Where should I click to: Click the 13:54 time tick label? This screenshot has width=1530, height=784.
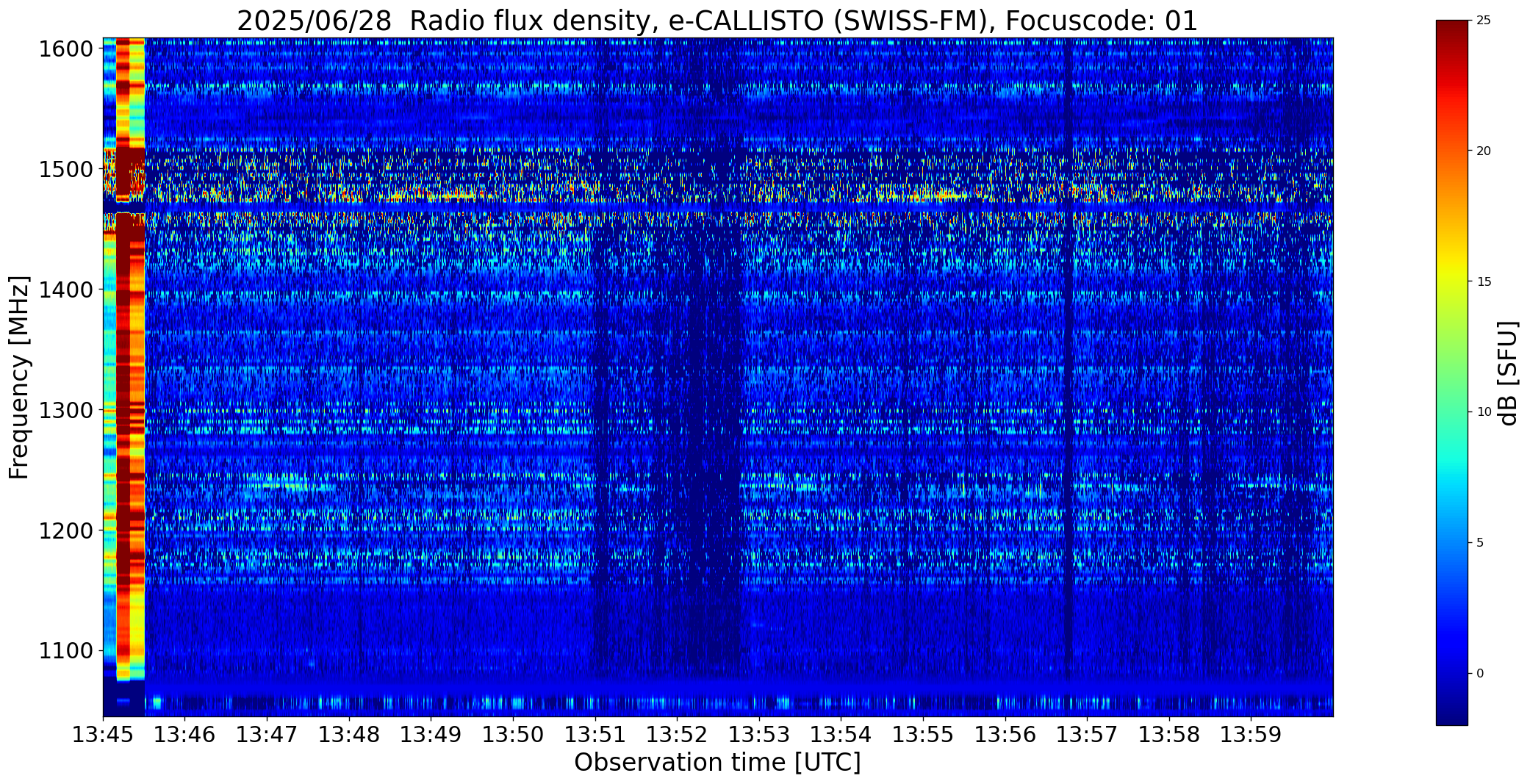click(841, 735)
